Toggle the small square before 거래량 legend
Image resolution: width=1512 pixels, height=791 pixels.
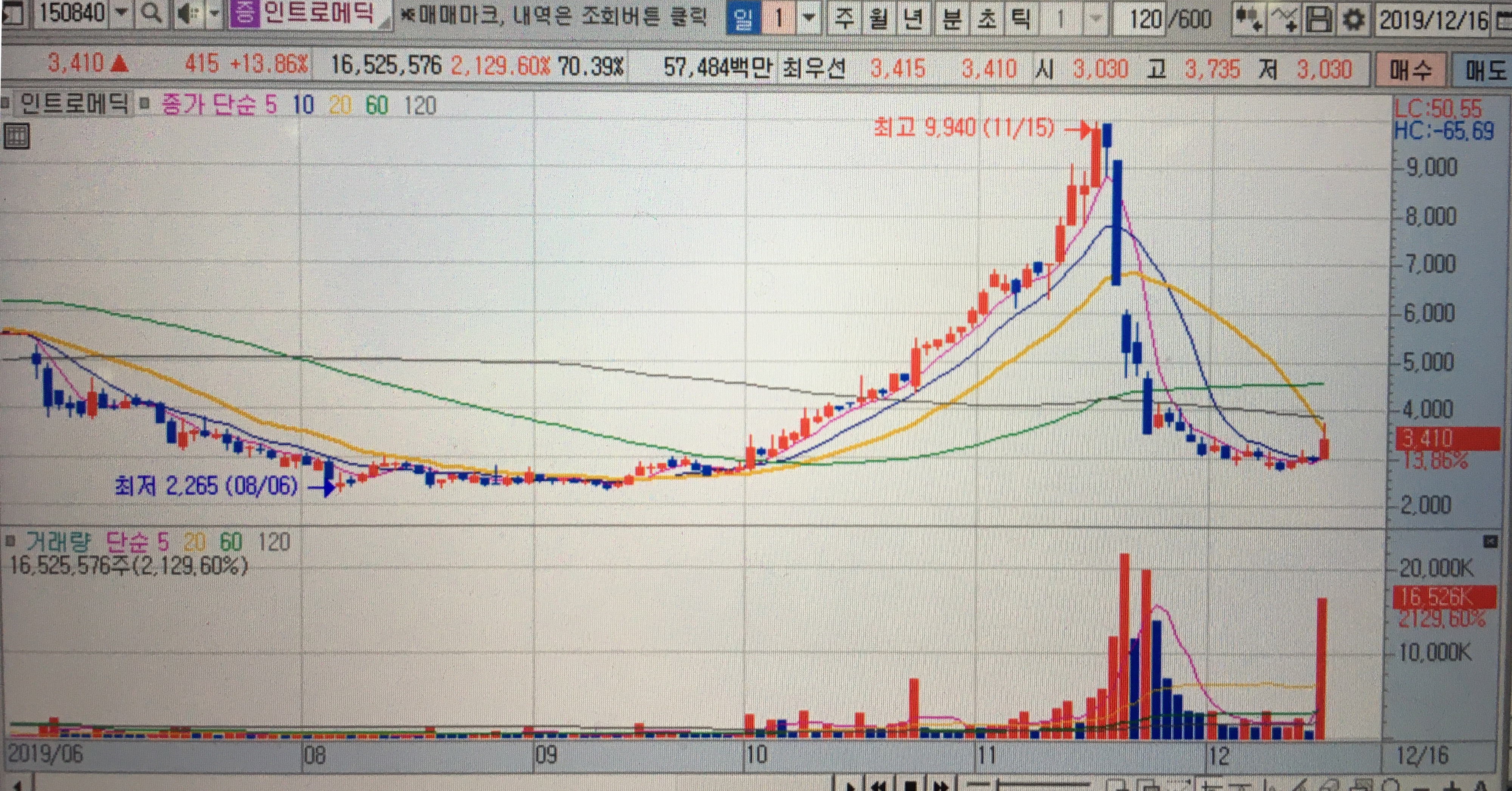click(x=10, y=540)
